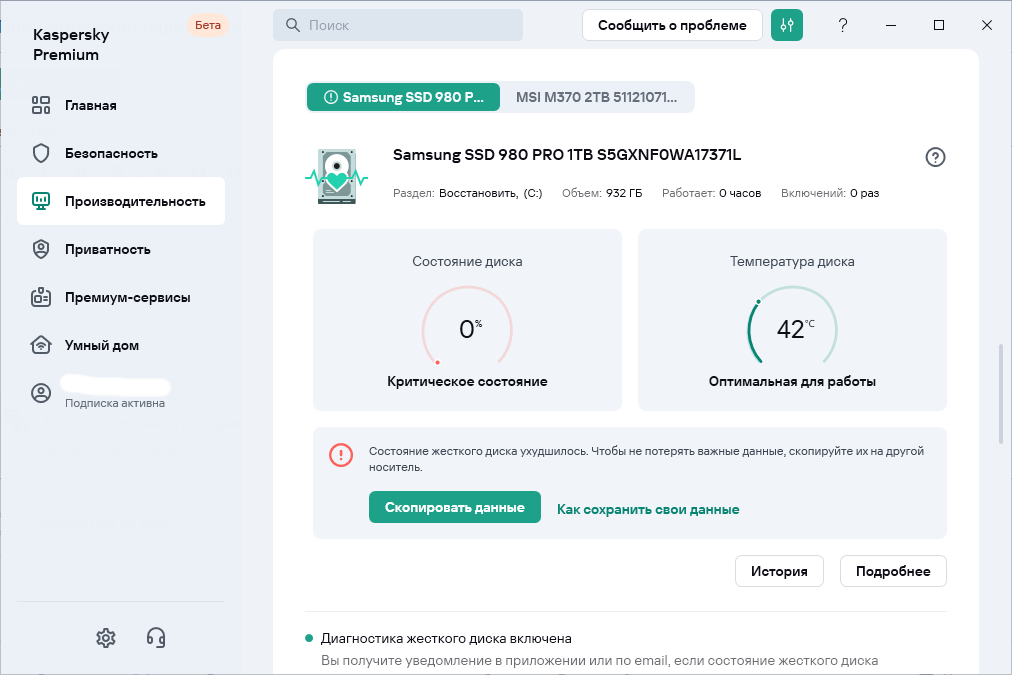Click the green tuning sliders icon
The width and height of the screenshot is (1012, 675).
point(787,25)
